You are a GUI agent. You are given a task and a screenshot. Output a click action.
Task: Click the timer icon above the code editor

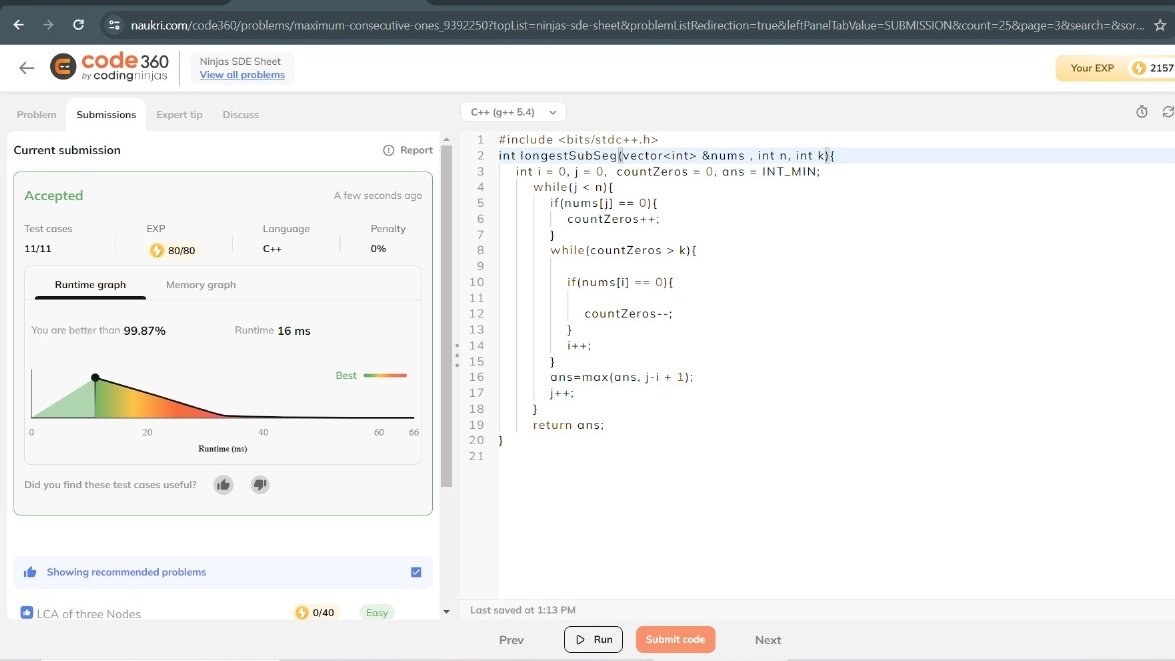[x=1141, y=112]
